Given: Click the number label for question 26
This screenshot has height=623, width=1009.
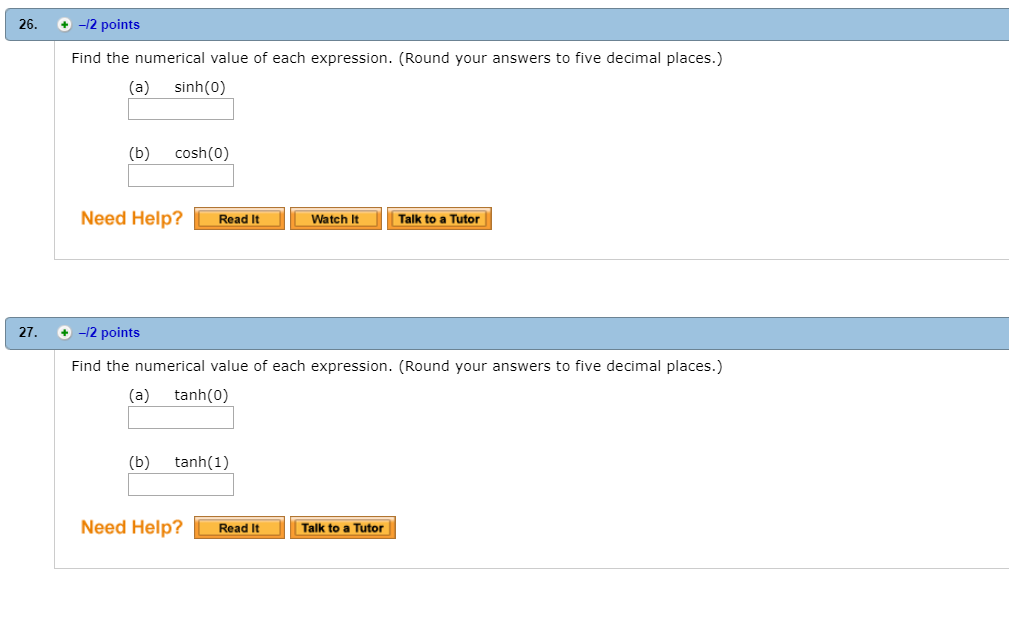Looking at the screenshot, I should 27,24.
